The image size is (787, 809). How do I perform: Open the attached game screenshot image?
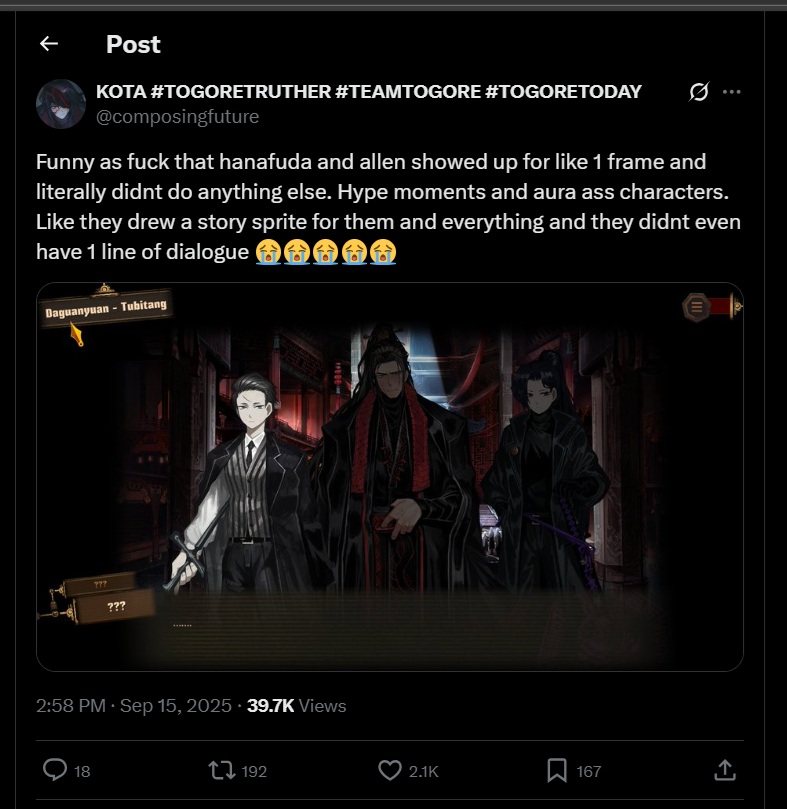pos(390,477)
